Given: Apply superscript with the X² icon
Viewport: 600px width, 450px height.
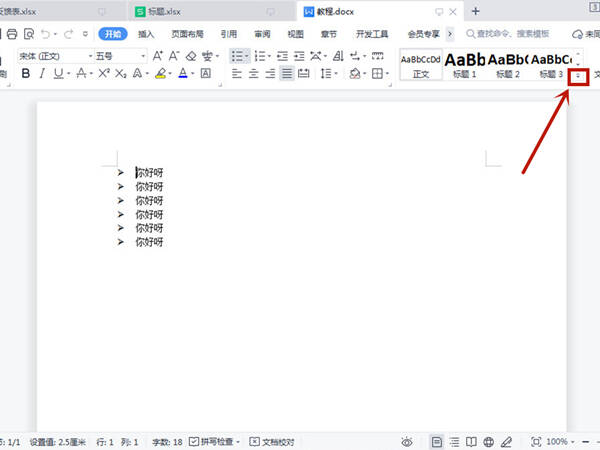Looking at the screenshot, I should point(104,73).
